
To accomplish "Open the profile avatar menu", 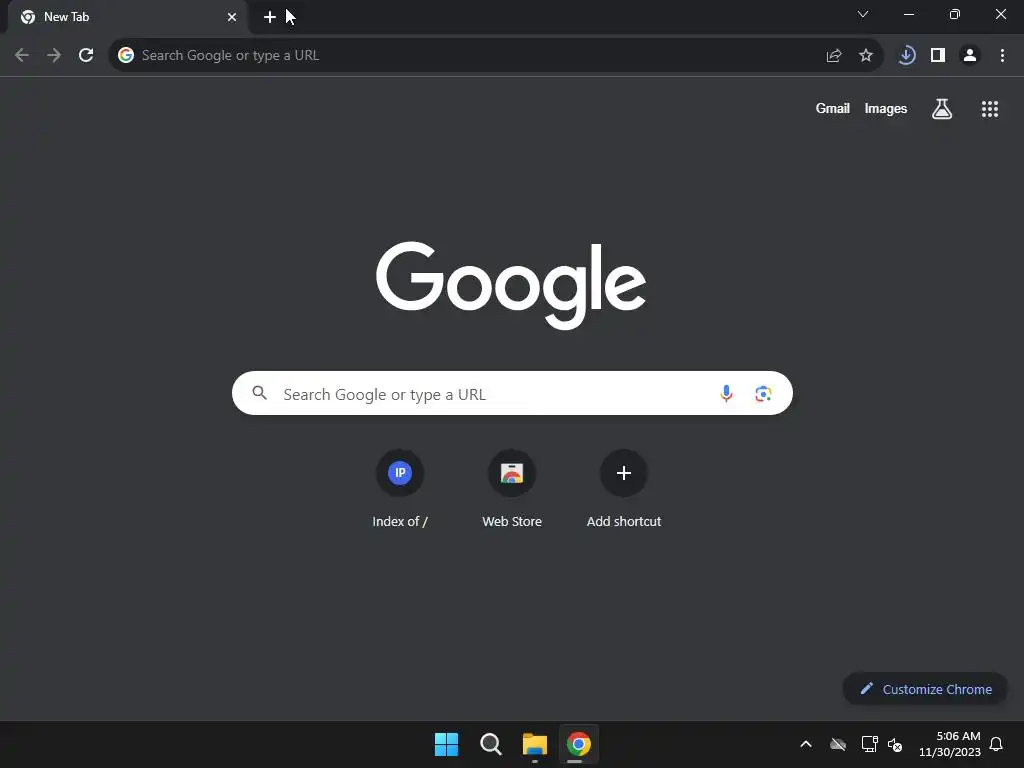I will click(x=970, y=56).
